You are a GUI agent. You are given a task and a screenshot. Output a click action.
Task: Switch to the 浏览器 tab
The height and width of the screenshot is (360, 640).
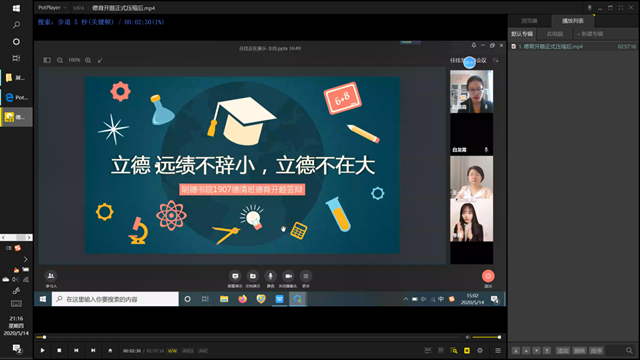(x=529, y=21)
